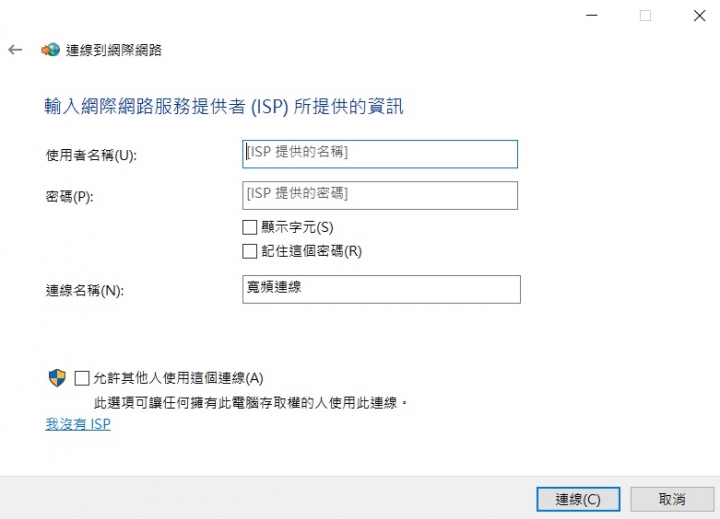
Task: Click into the 密碼 password field
Action: pos(380,196)
